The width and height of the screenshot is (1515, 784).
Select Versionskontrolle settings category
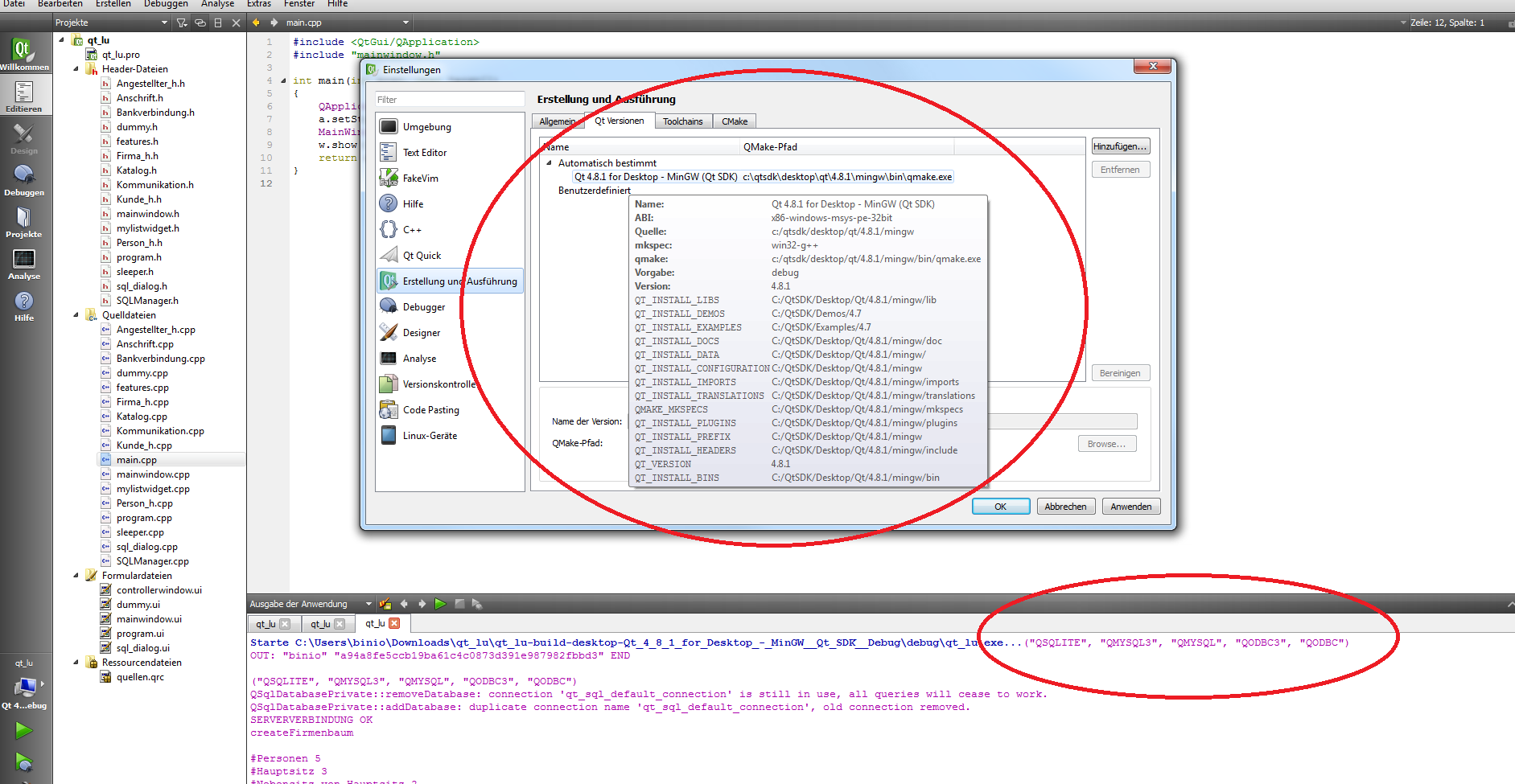pyautogui.click(x=450, y=384)
